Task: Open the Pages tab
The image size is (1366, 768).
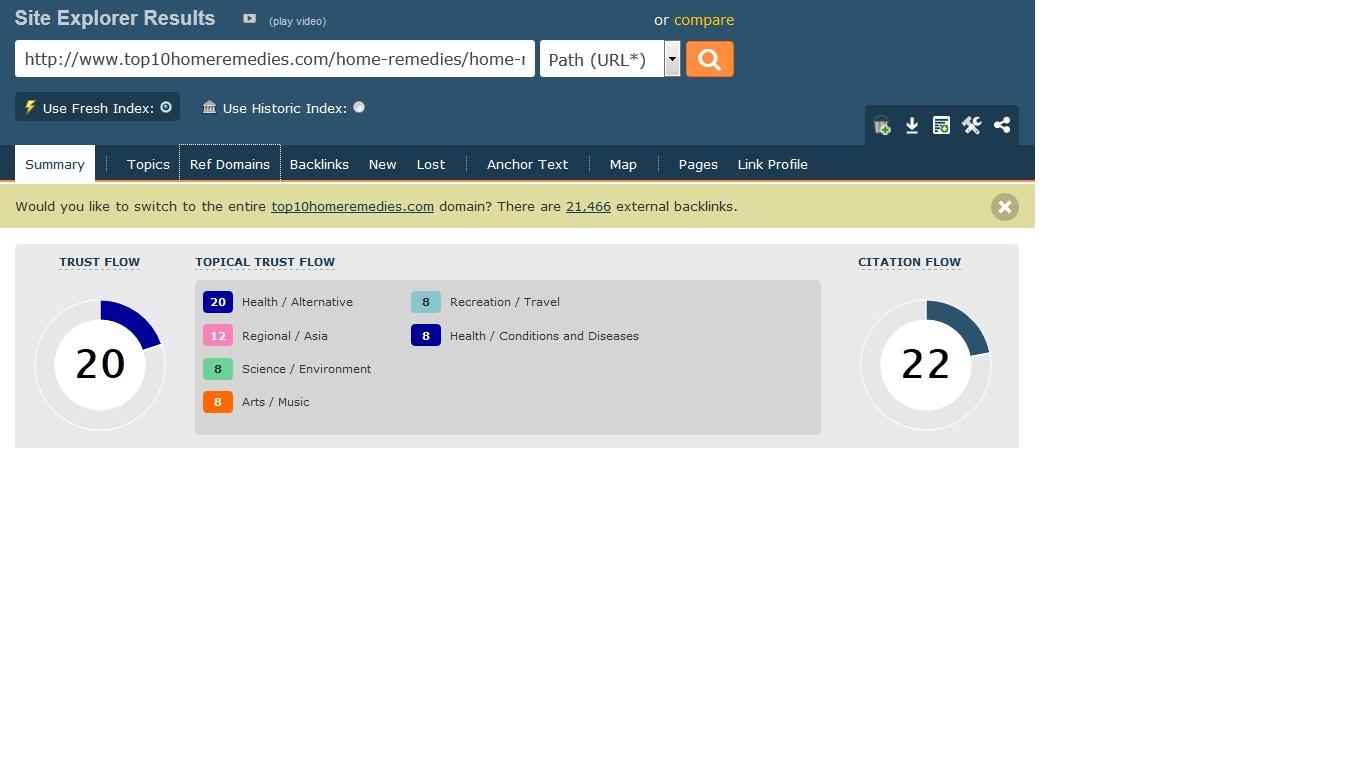Action: [698, 164]
